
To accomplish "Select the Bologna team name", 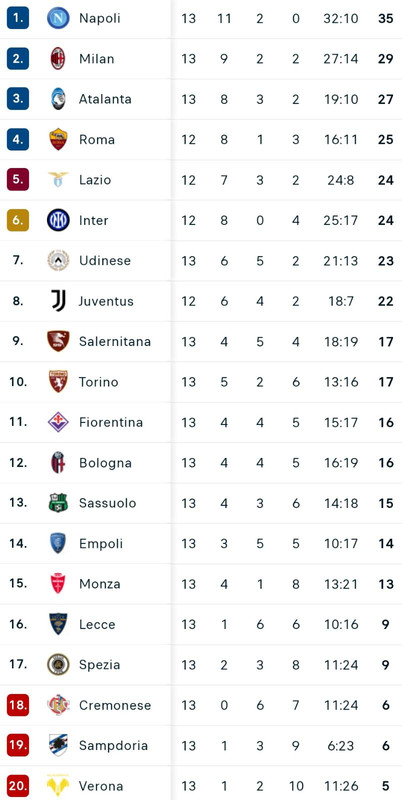I will click(x=105, y=463).
